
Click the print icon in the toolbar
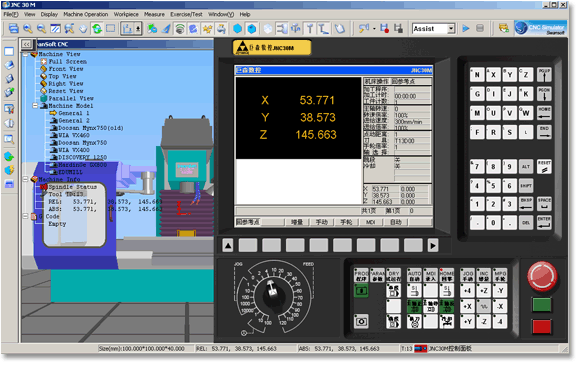pyautogui.click(x=13, y=29)
